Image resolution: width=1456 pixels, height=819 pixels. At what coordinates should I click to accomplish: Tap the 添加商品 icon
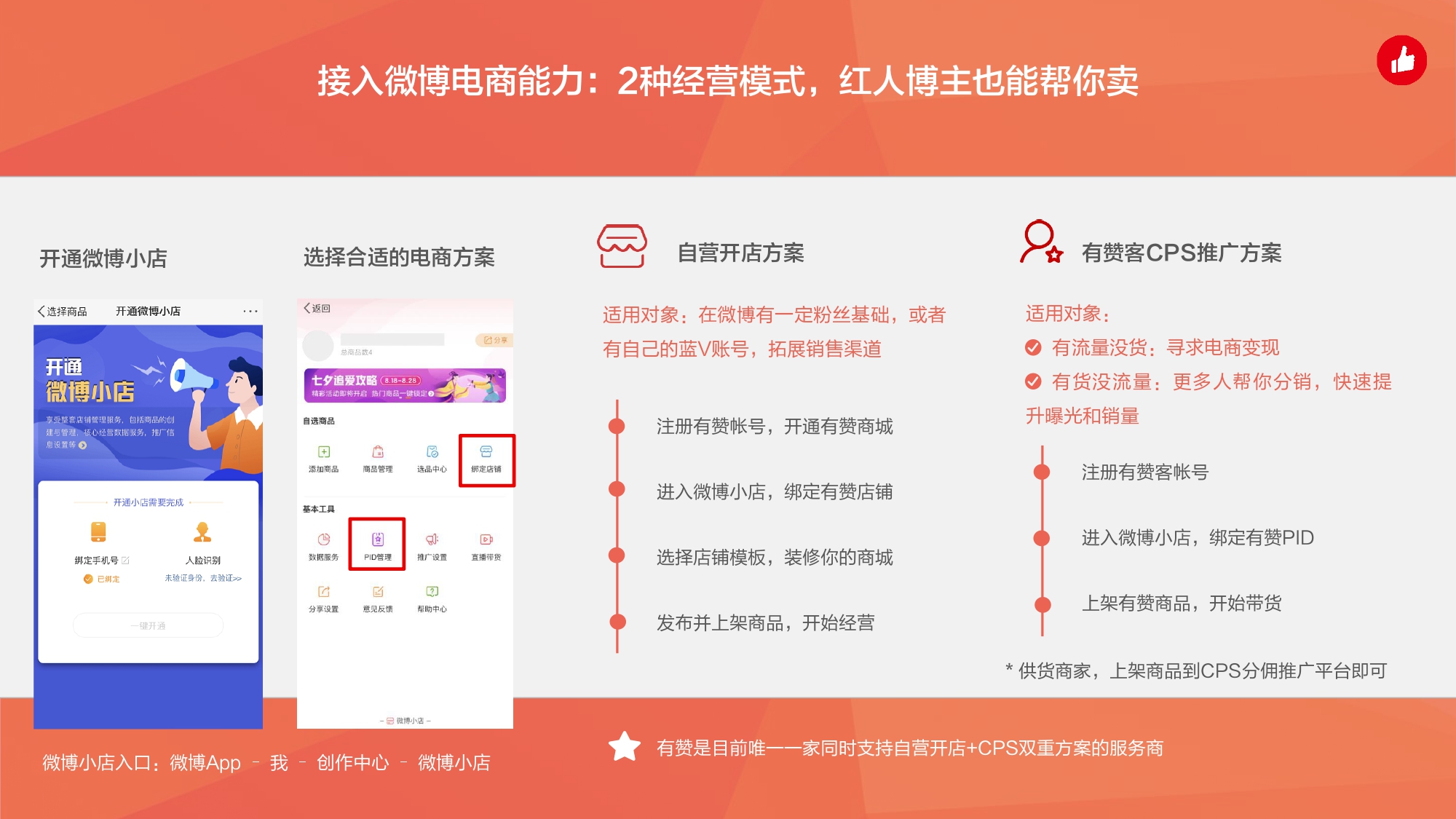[324, 452]
